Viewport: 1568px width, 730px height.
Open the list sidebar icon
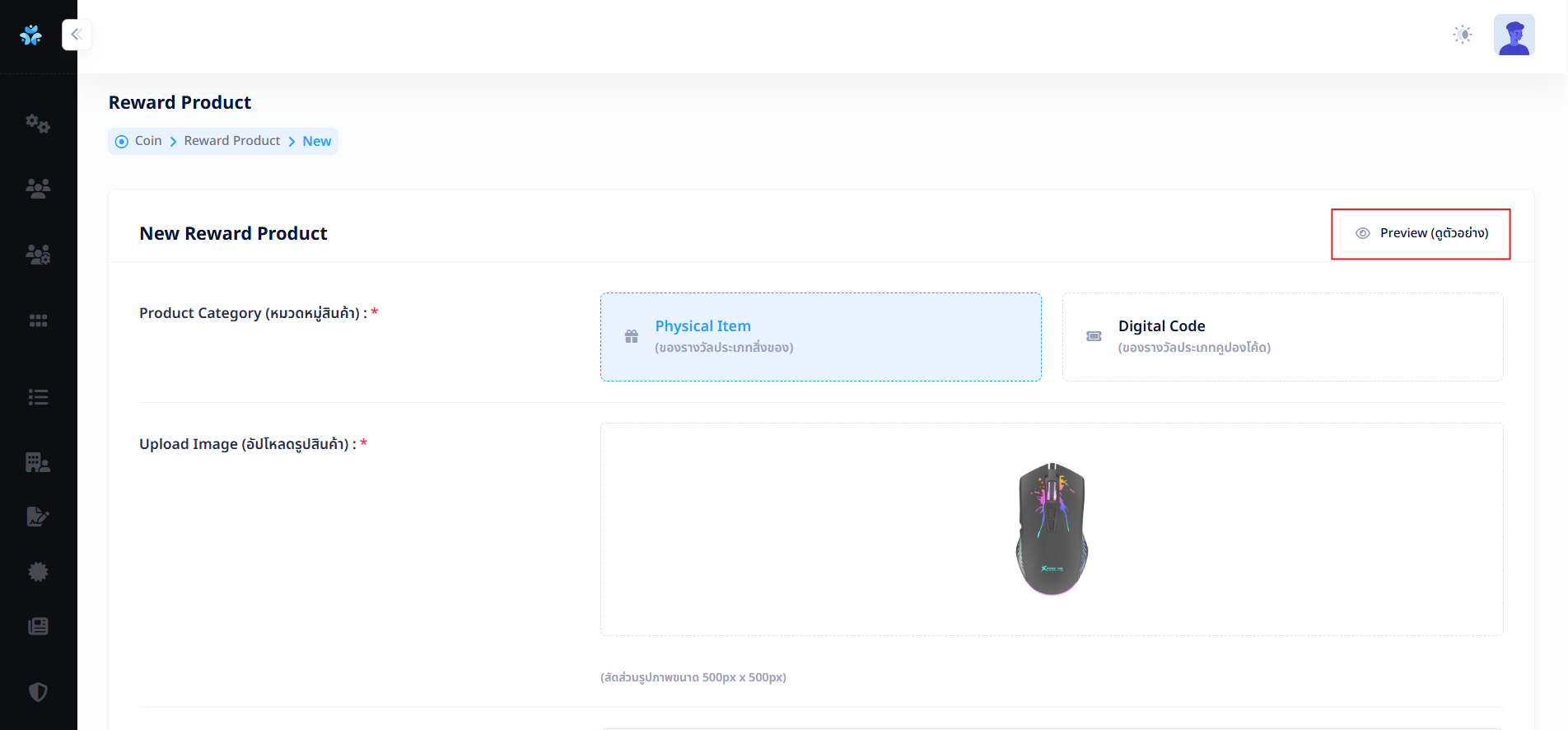point(38,397)
